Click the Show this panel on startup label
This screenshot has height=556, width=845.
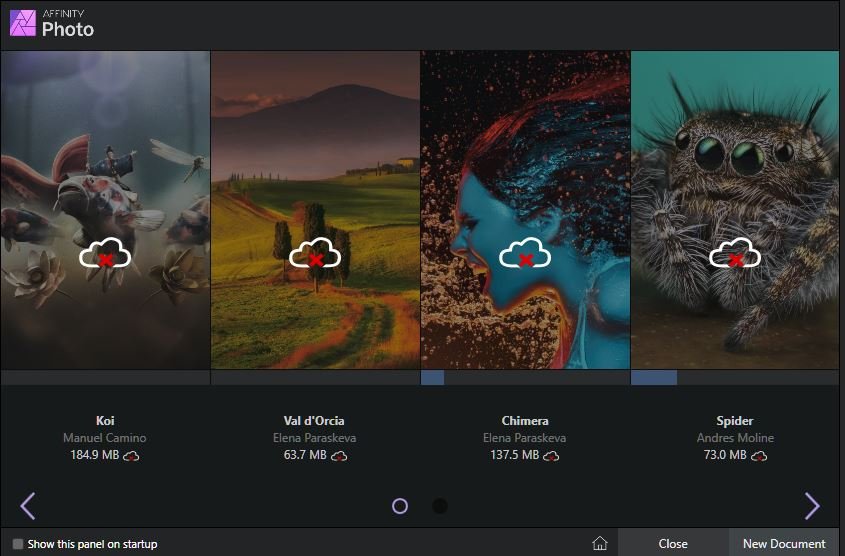(x=93, y=544)
